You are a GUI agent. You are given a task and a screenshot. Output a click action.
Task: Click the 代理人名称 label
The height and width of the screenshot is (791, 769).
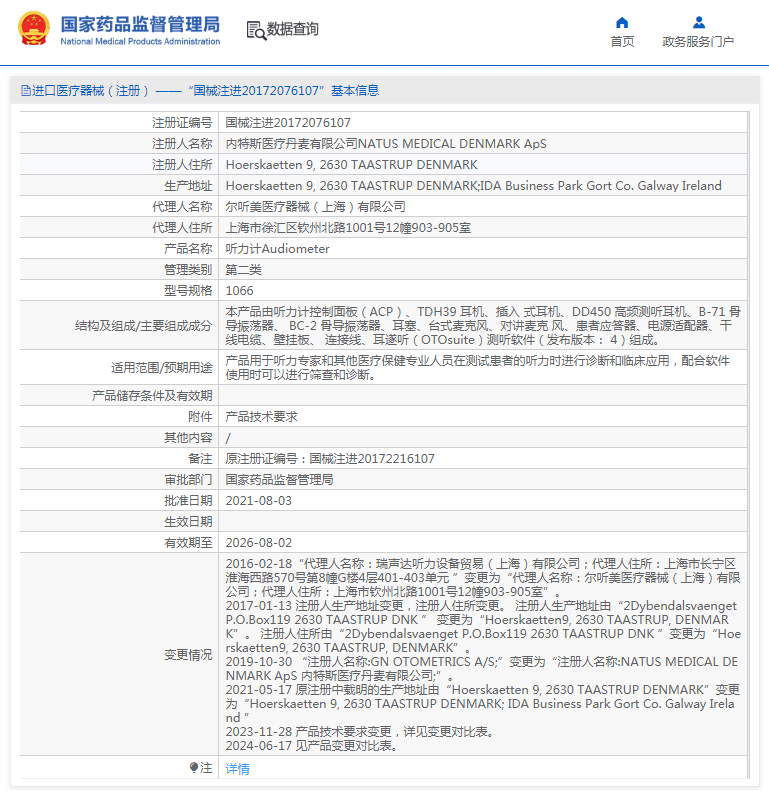pyautogui.click(x=182, y=206)
